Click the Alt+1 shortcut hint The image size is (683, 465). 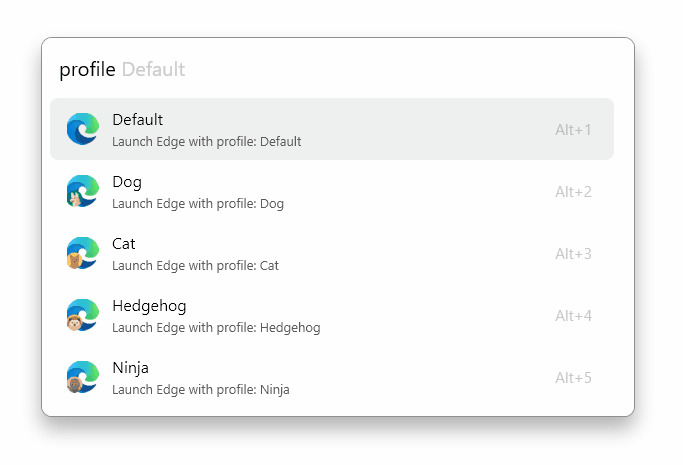574,130
